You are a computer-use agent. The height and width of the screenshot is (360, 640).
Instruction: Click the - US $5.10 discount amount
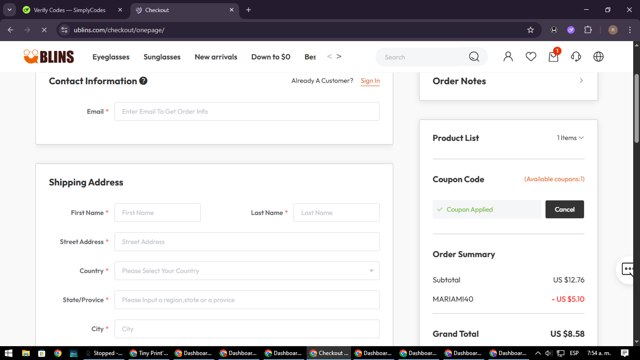coord(568,299)
